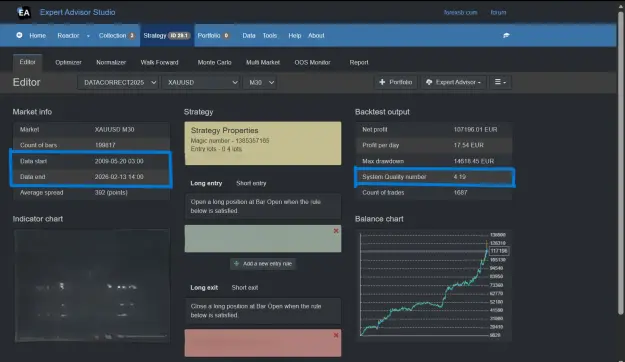Viewport: 625px width, 362px height.
Task: Click Add a new entry rule button
Action: tap(263, 264)
